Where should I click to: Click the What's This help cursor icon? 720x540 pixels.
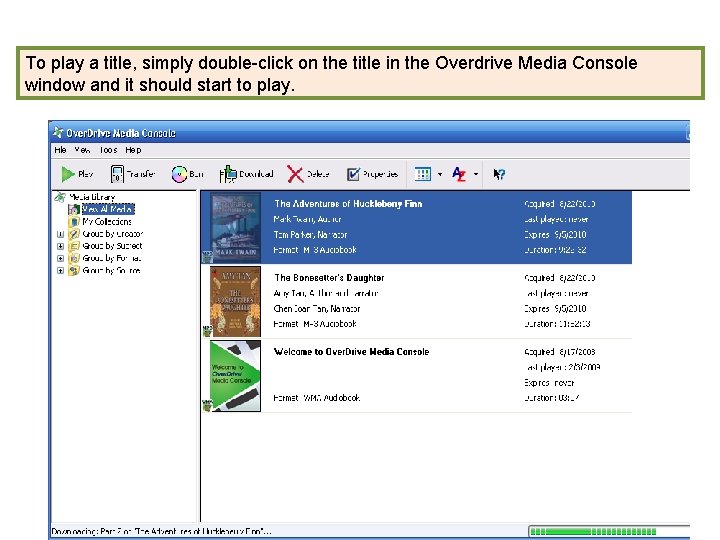click(x=499, y=174)
